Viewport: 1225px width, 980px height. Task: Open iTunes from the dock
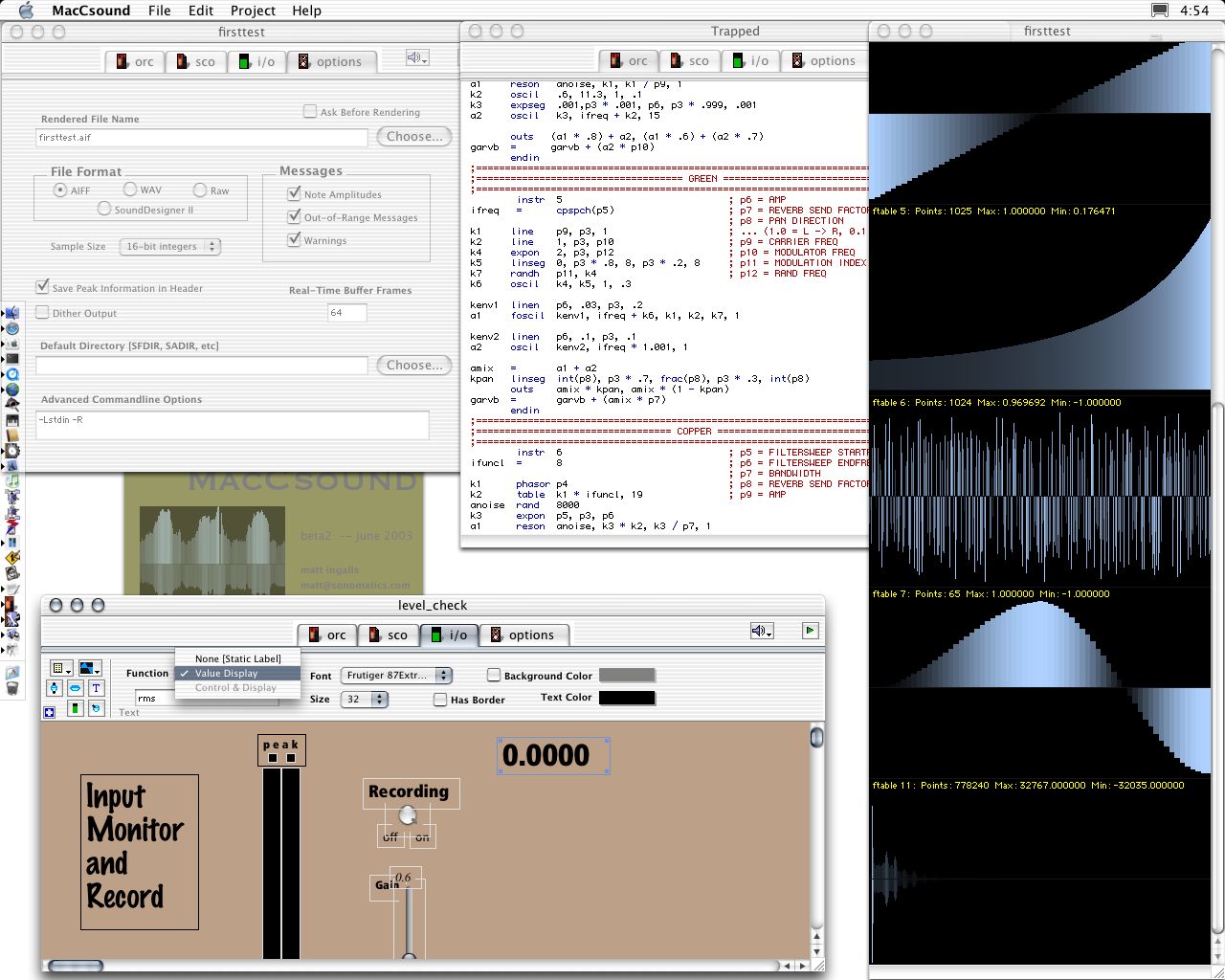coord(11,480)
